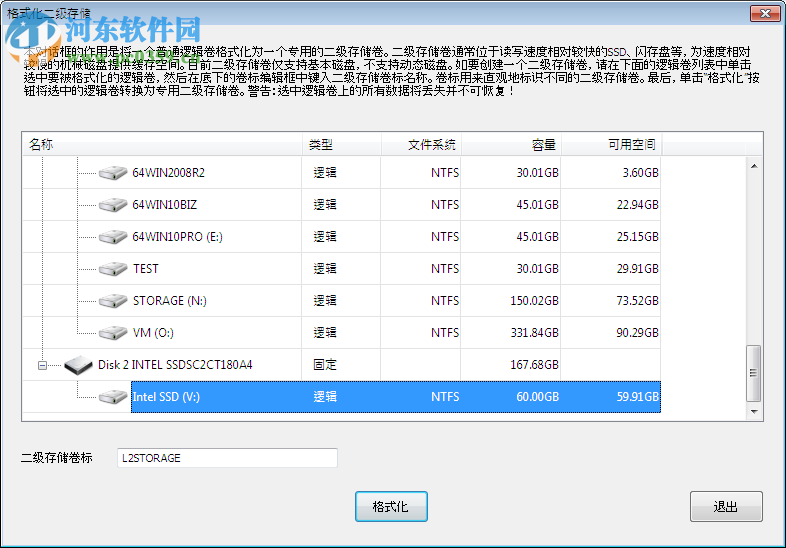
Task: Click 22.94GB free space of 64WIN10BIZ
Action: (x=638, y=205)
